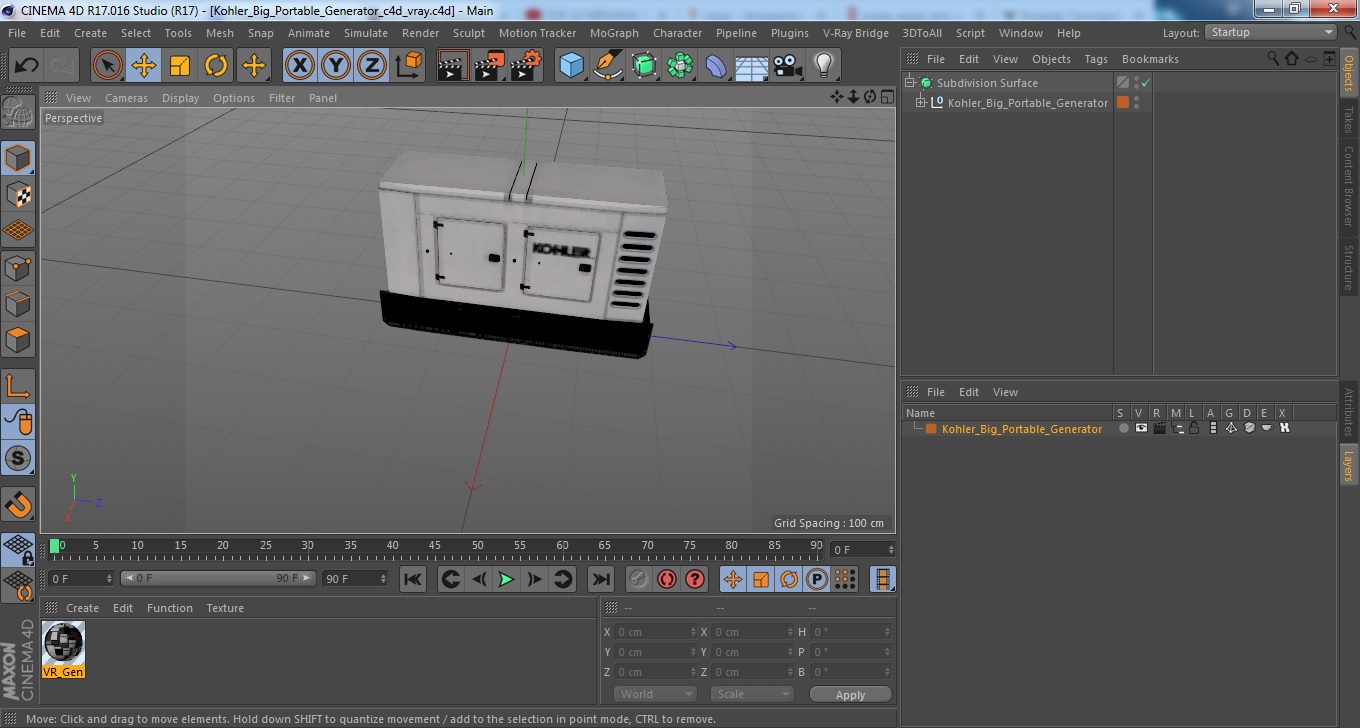Click the Make Editable icon
The width and height of the screenshot is (1360, 728).
coord(18,112)
